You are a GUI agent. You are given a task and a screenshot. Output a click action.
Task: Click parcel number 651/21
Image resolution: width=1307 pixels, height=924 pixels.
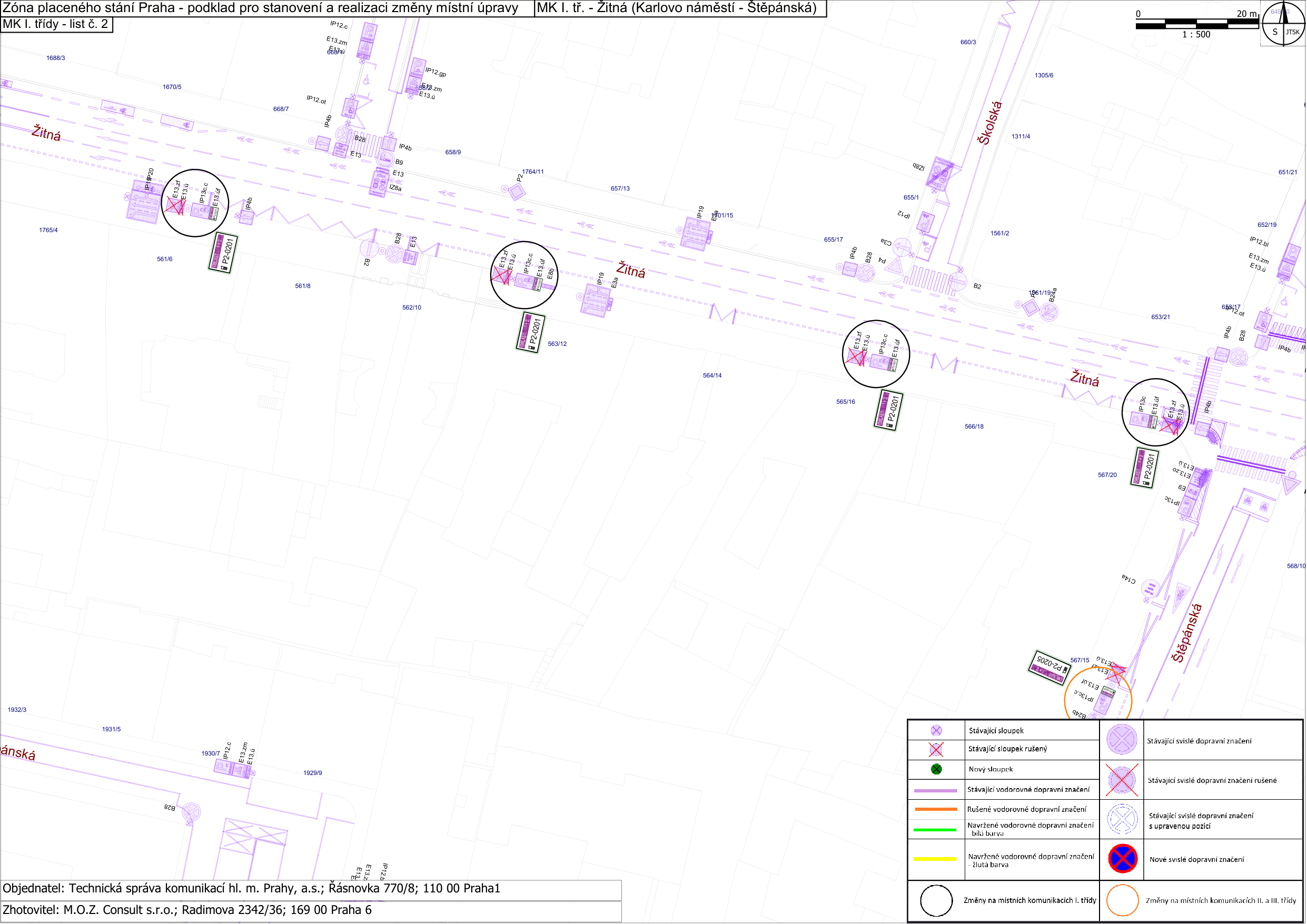(x=1288, y=172)
